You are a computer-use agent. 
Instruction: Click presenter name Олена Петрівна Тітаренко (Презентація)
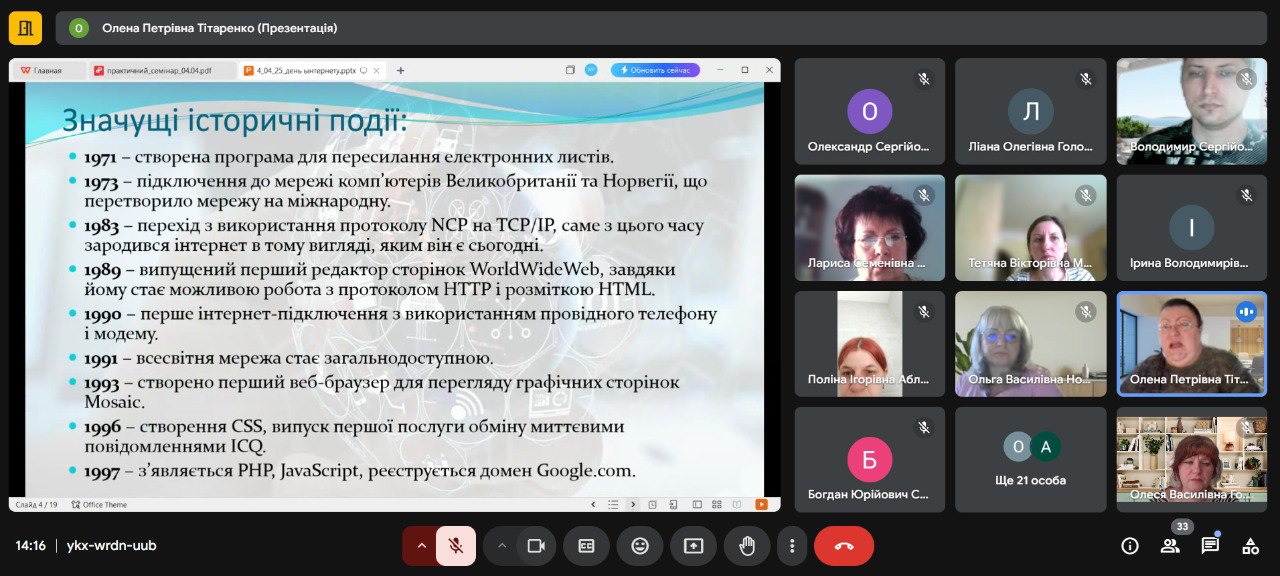pyautogui.click(x=219, y=28)
